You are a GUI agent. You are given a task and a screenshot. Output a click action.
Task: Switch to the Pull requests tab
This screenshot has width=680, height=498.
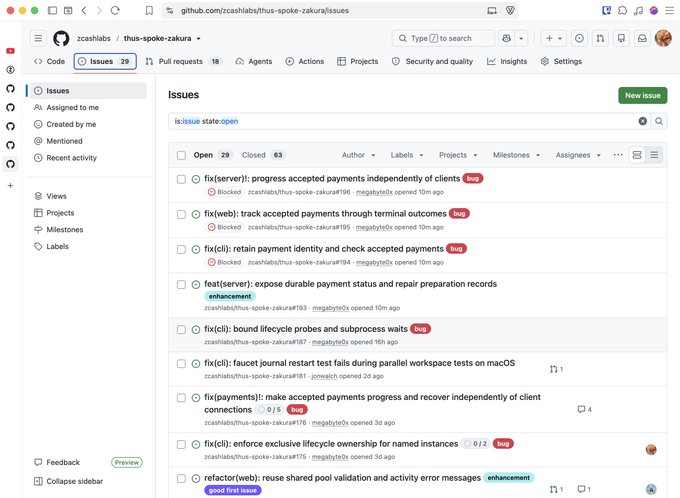coord(183,61)
